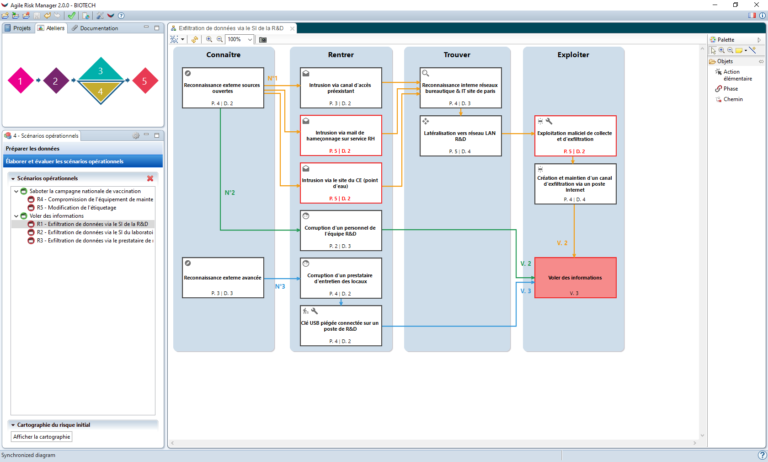Select the Corruption d'un personnel de l'équipe R&D node
Image resolution: width=768 pixels, height=462 pixels.
click(340, 230)
